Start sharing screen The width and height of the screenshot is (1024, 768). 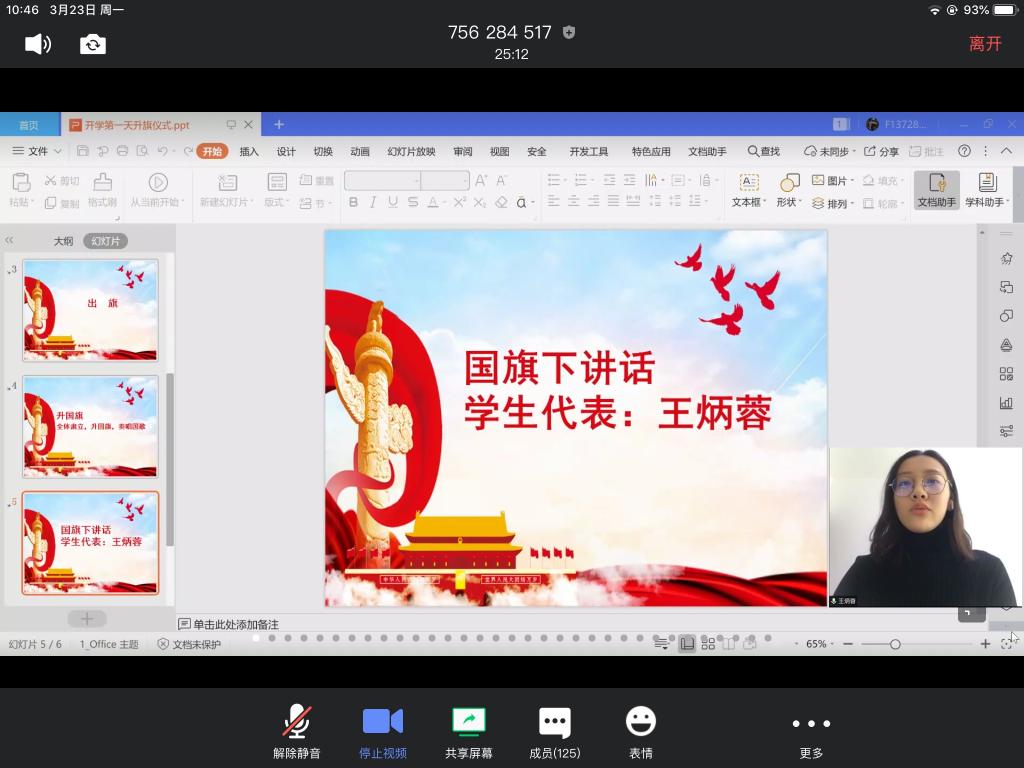[468, 732]
